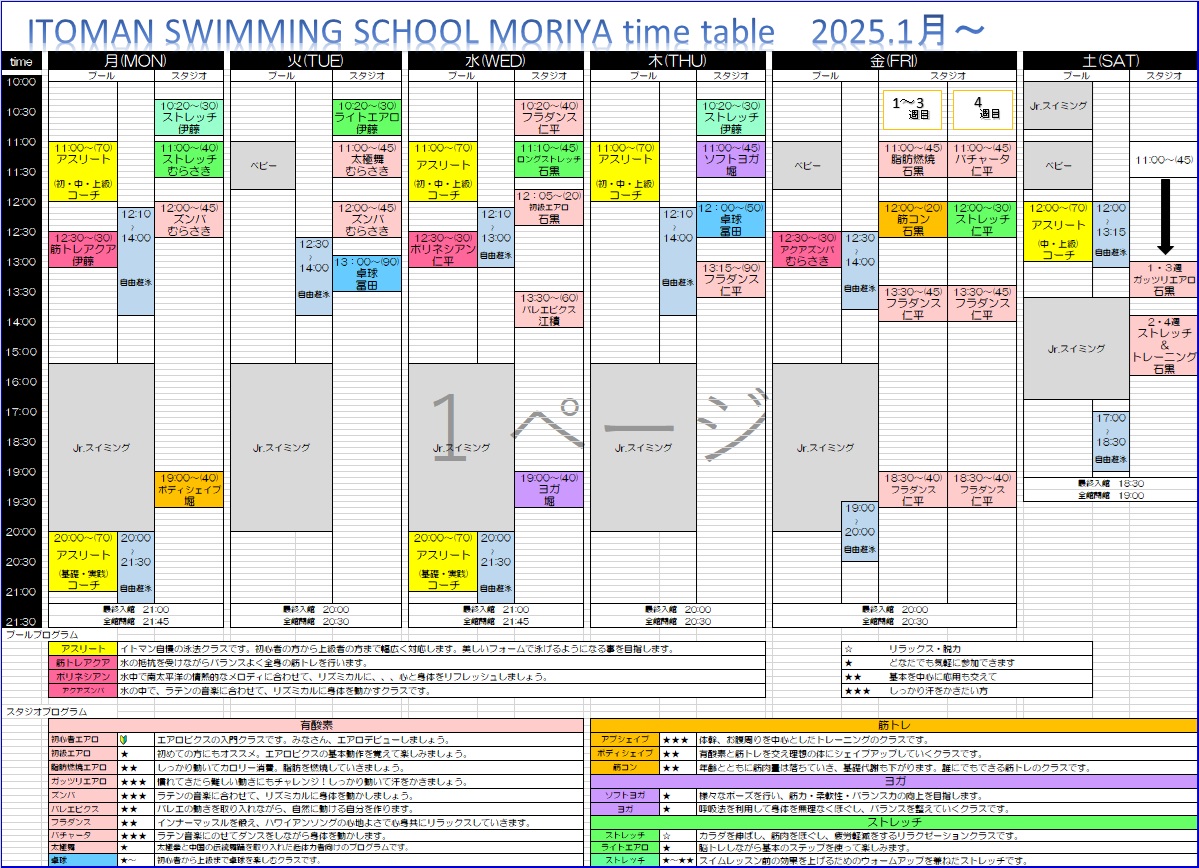Select the 水(WED) day header
The width and height of the screenshot is (1199, 868).
[x=496, y=60]
